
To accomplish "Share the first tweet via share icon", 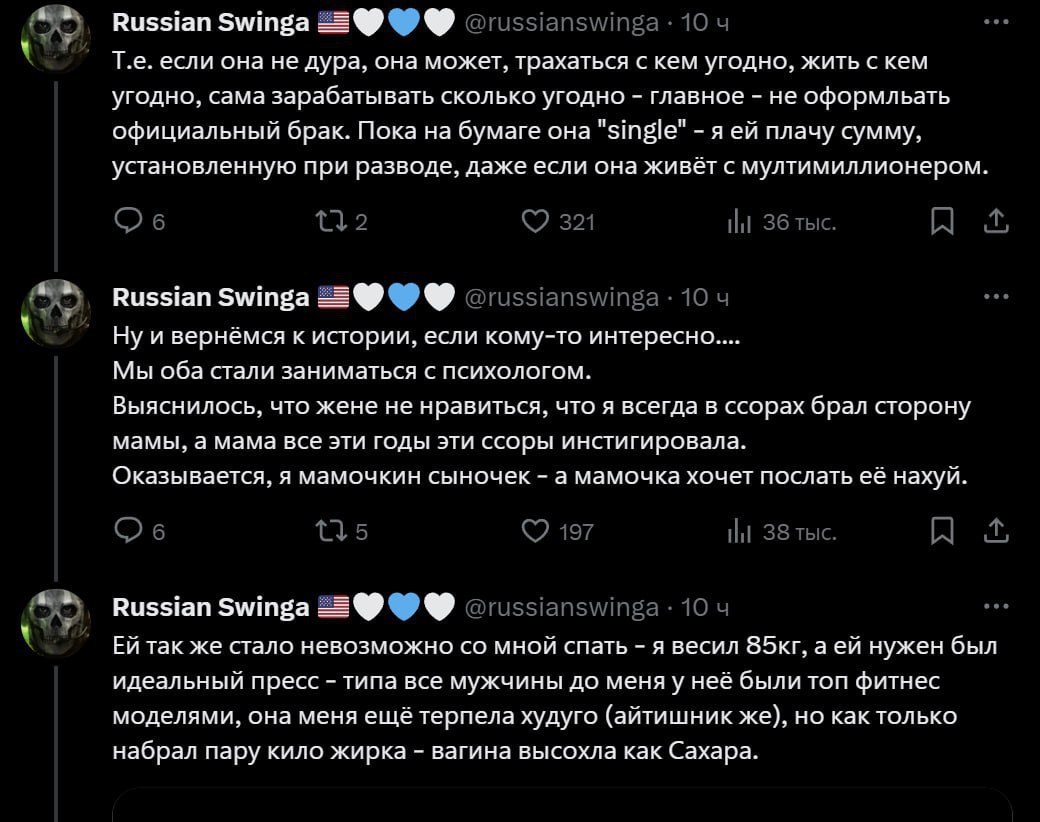I will tap(996, 222).
